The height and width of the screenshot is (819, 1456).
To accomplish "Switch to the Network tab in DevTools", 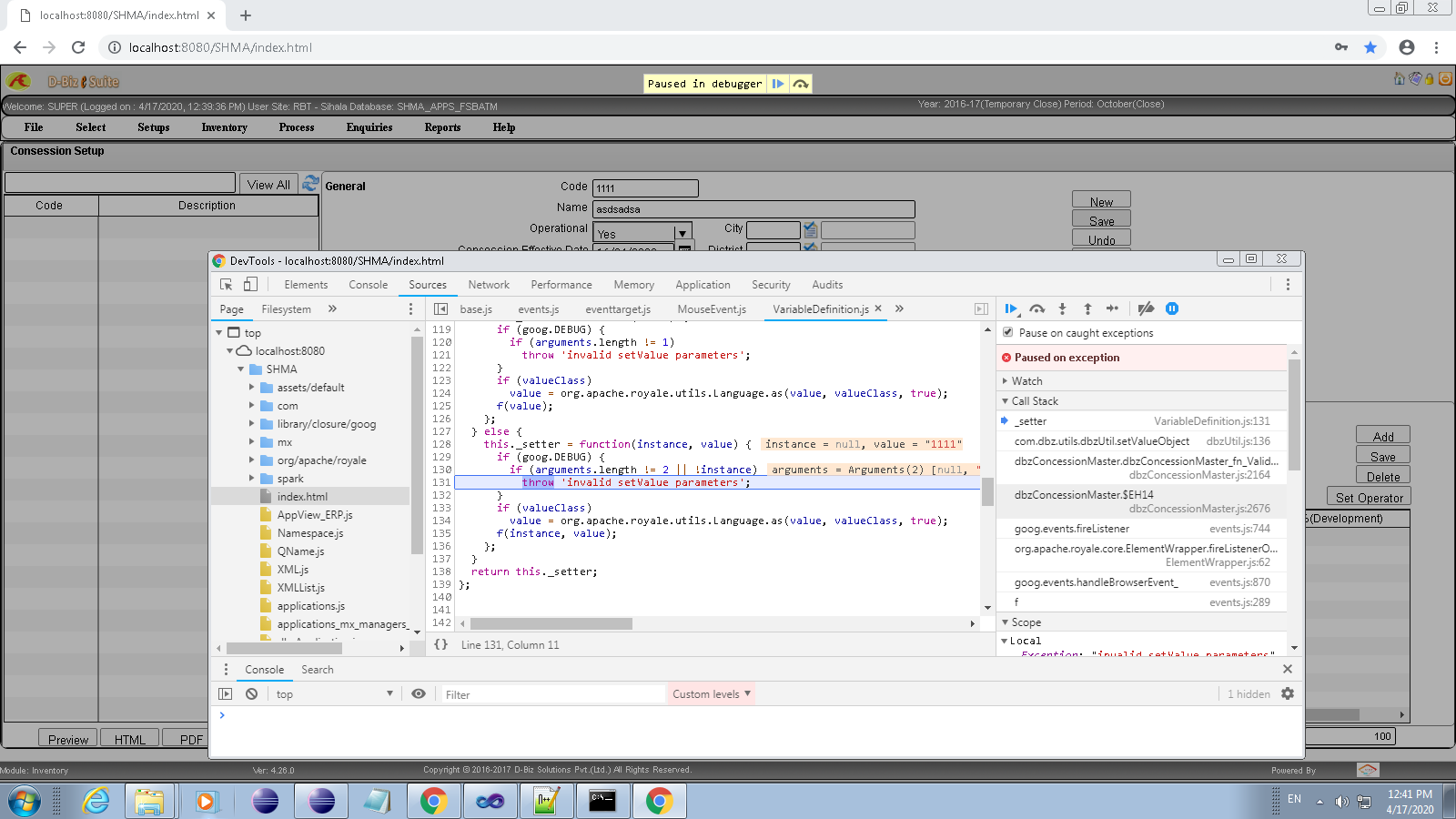I will click(x=489, y=284).
